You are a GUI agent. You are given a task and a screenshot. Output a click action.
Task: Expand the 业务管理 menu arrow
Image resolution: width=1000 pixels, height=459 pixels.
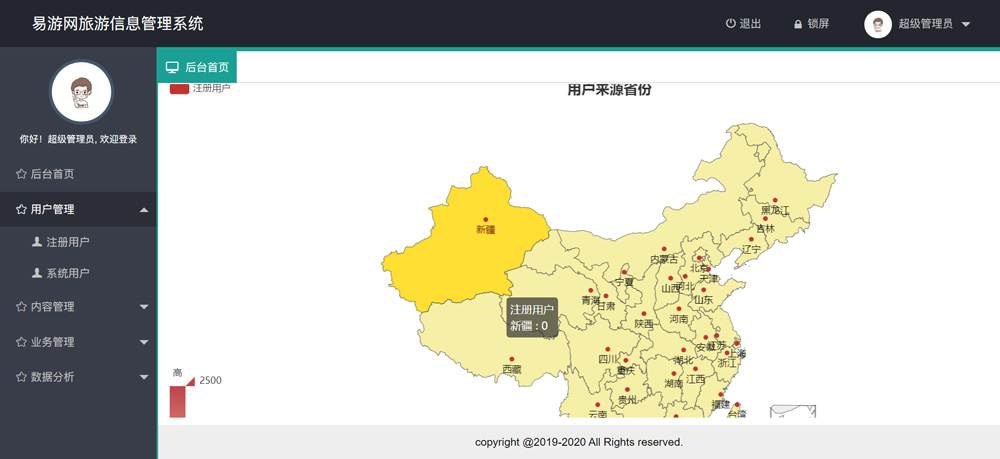point(144,342)
